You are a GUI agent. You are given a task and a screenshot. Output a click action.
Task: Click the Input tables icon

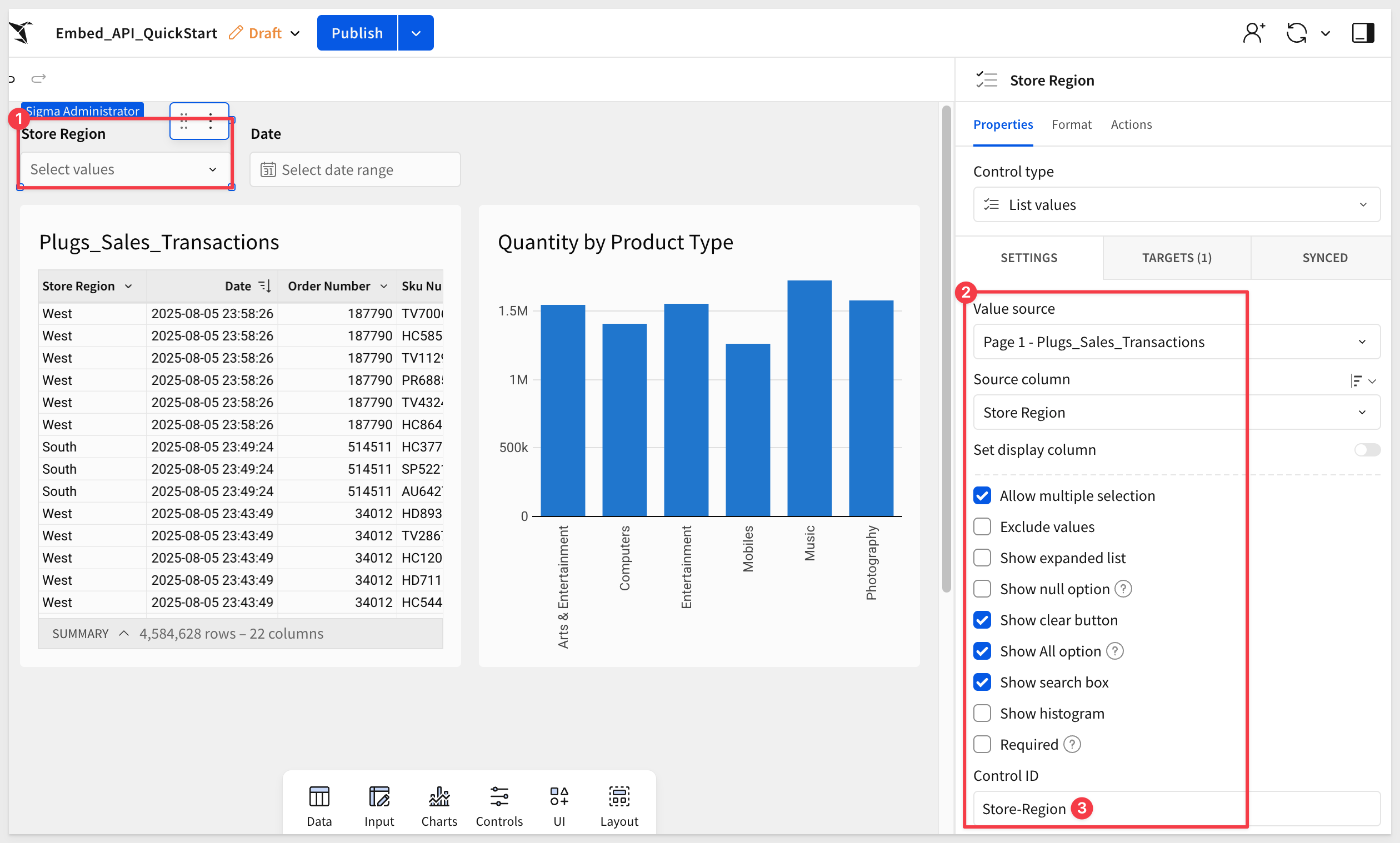[x=379, y=804]
